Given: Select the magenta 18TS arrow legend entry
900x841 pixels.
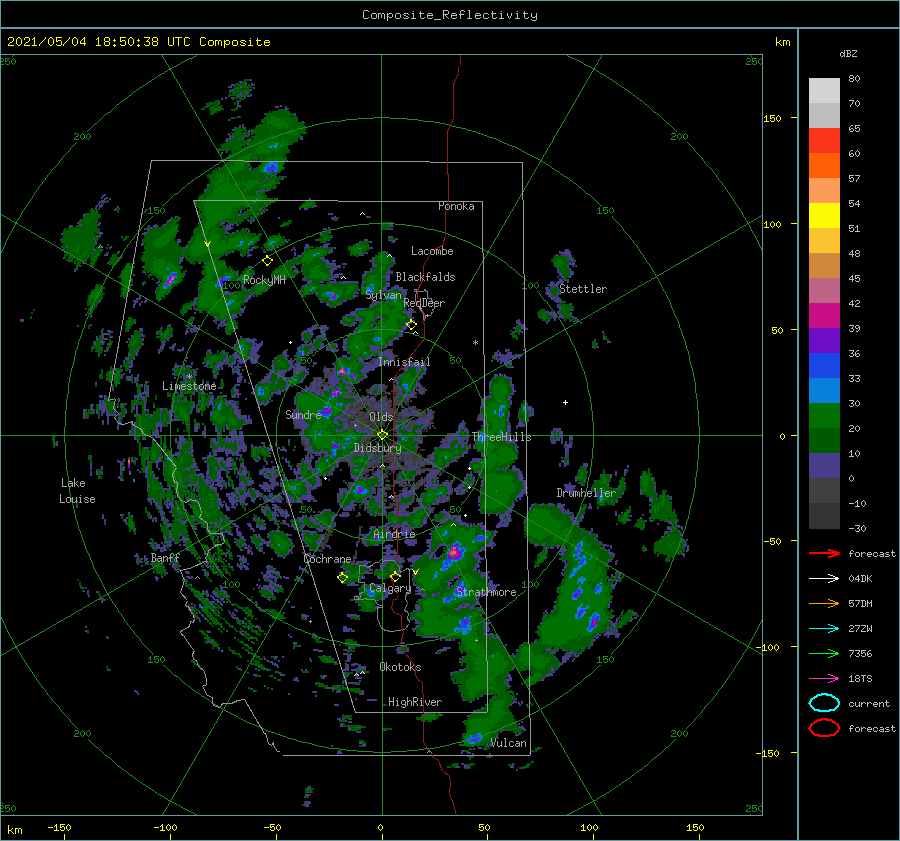Looking at the screenshot, I should [824, 679].
